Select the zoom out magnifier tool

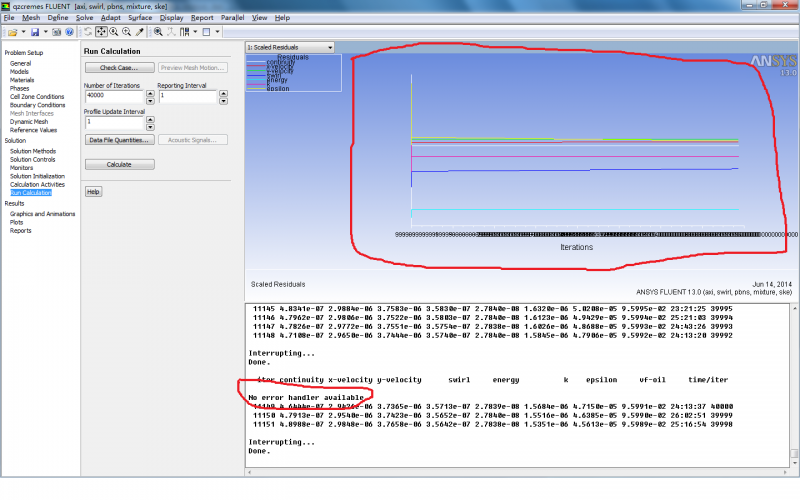pyautogui.click(x=127, y=32)
